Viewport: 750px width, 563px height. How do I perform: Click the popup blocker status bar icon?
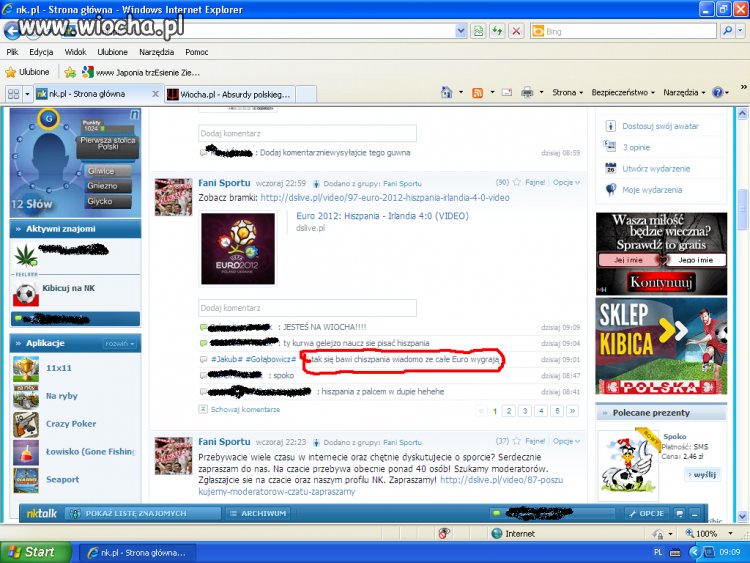point(444,533)
